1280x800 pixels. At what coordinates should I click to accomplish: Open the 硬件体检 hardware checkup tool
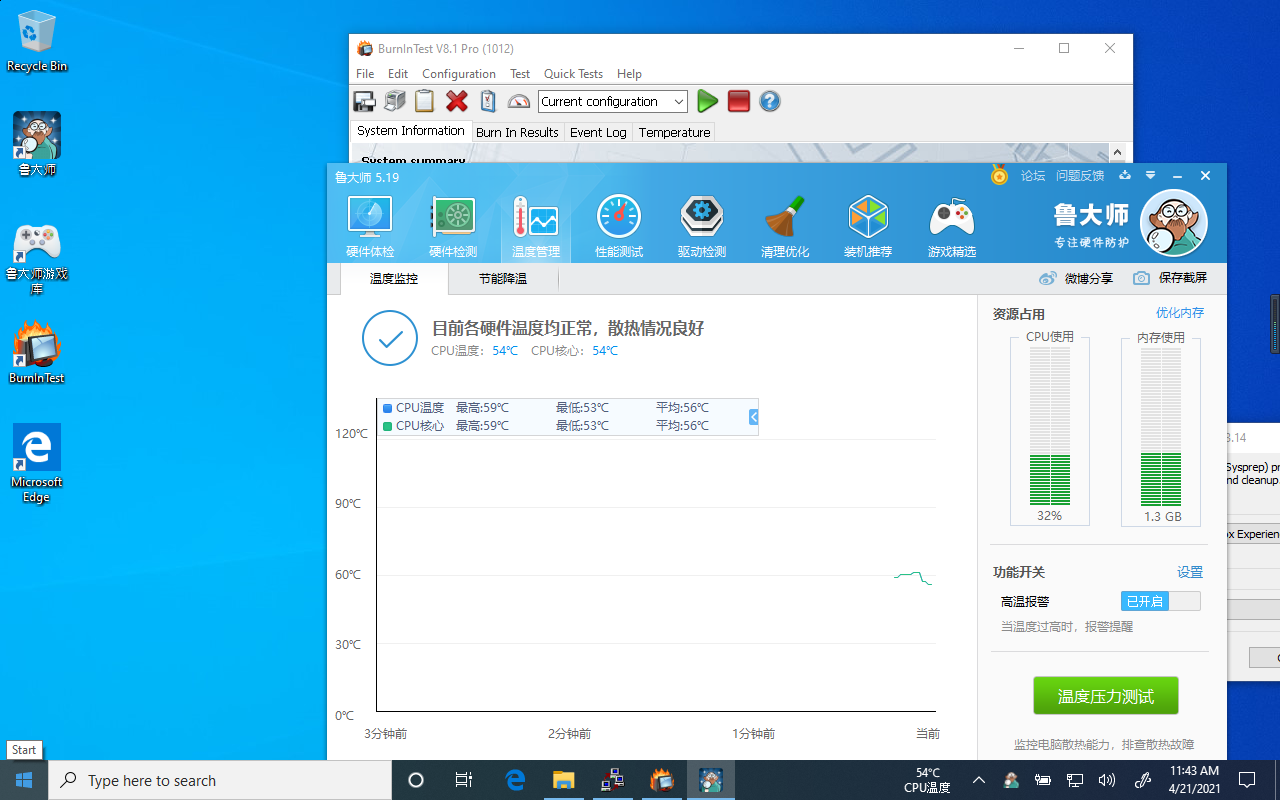[x=369, y=224]
